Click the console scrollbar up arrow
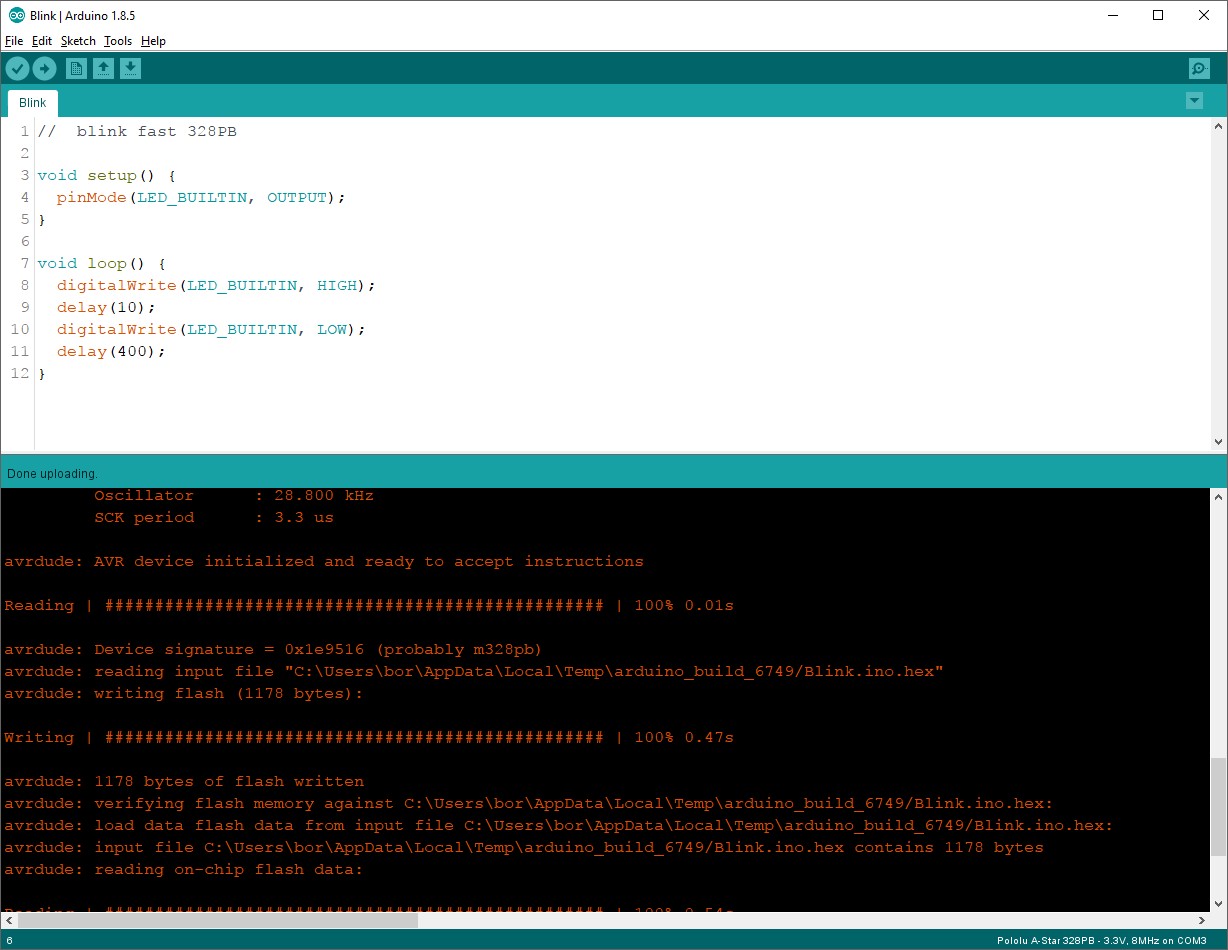The width and height of the screenshot is (1228, 950). pyautogui.click(x=1218, y=497)
